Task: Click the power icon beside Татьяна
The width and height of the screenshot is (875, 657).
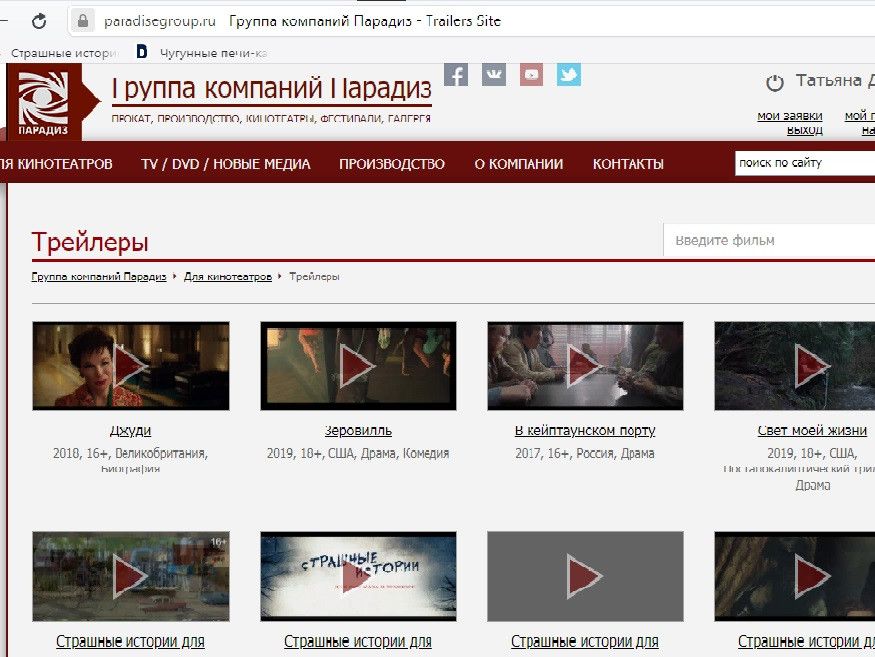Action: pos(774,83)
